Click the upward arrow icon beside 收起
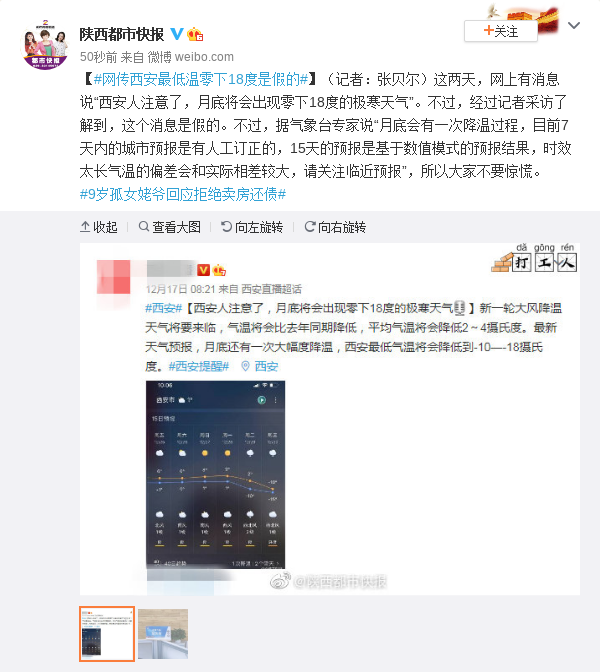Image resolution: width=600 pixels, height=672 pixels. click(85, 226)
